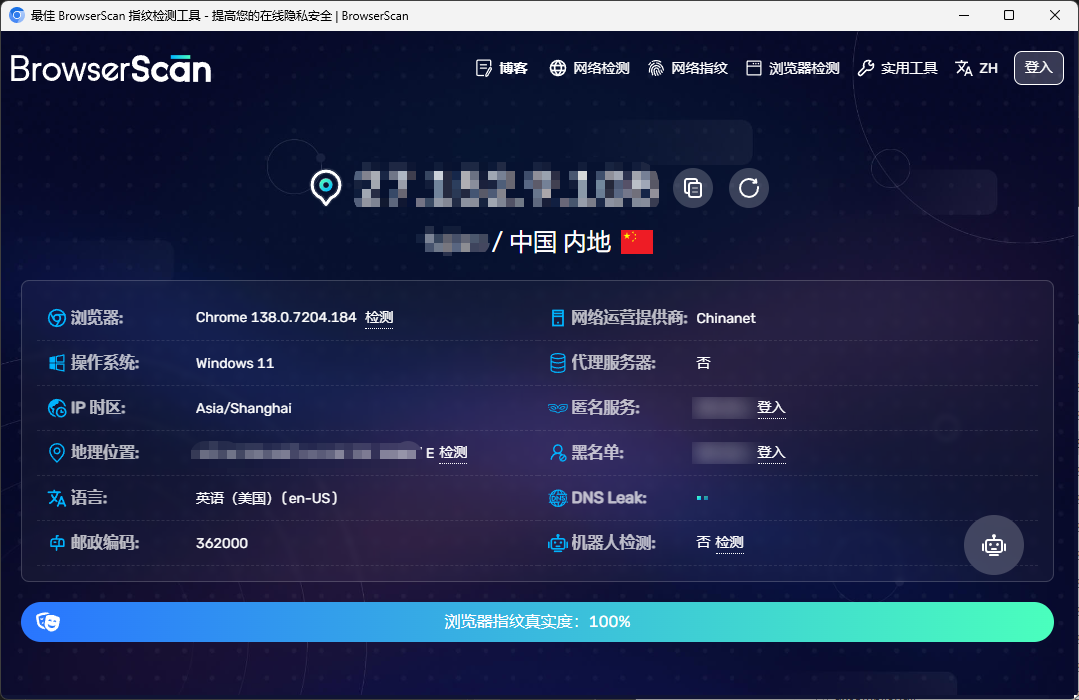Maximize the BrowserScan window
This screenshot has width=1079, height=700.
pos(1009,15)
